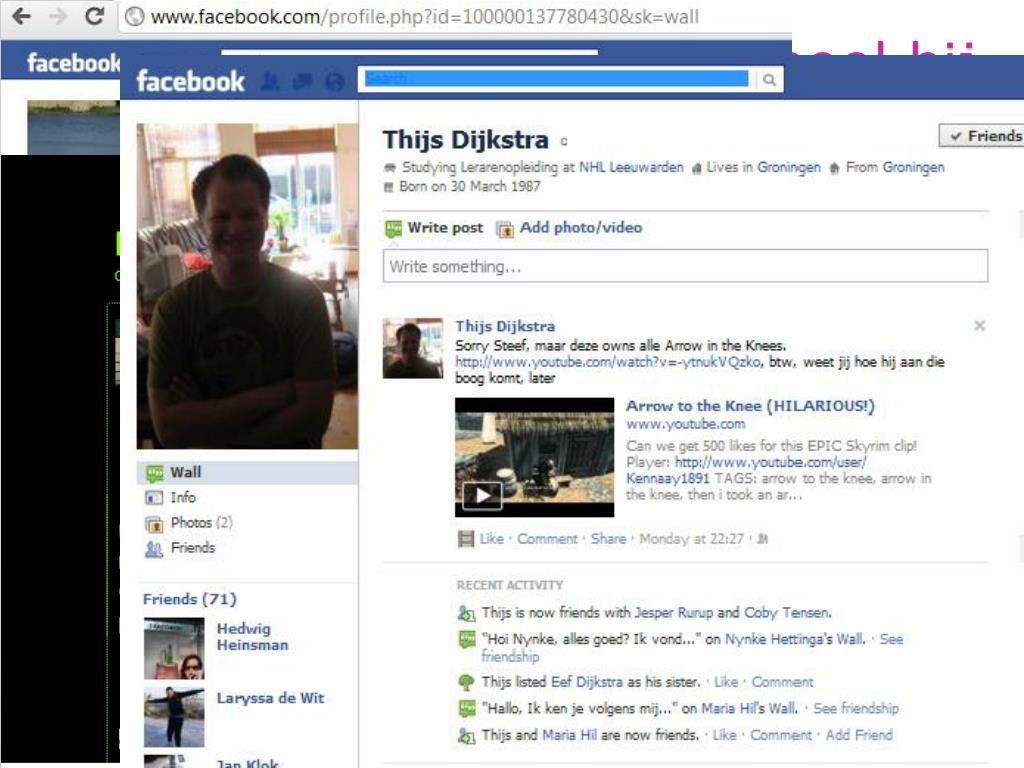This screenshot has height=768, width=1024.
Task: Click the Info card icon
Action: tap(154, 498)
